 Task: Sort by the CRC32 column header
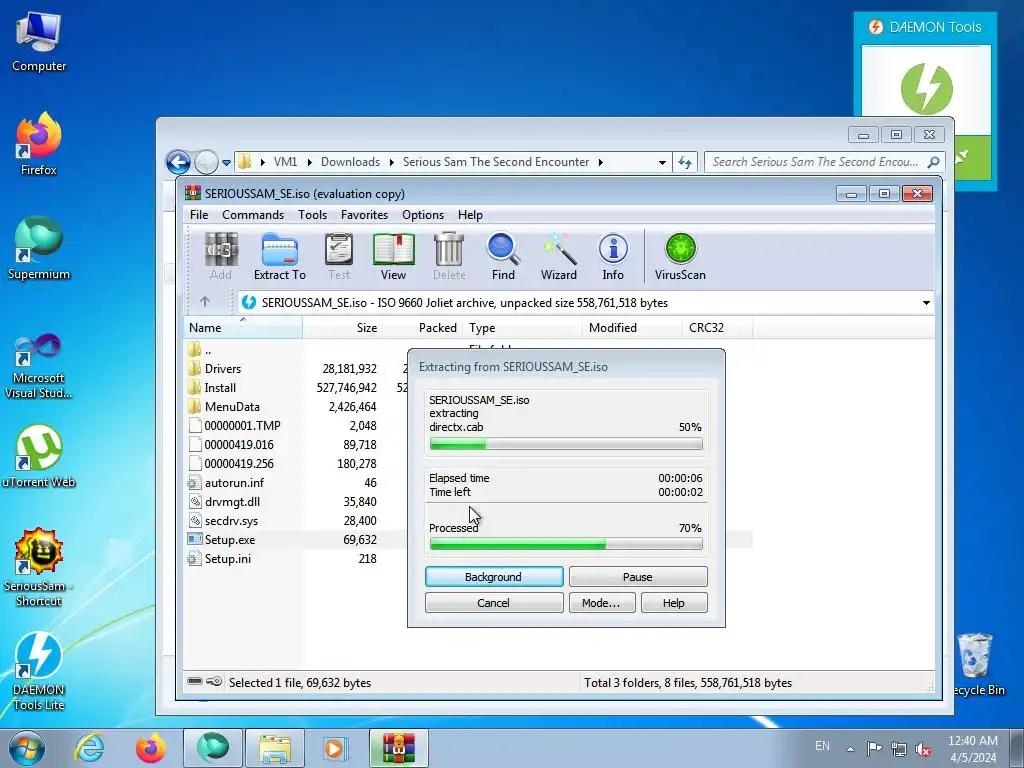click(x=716, y=328)
